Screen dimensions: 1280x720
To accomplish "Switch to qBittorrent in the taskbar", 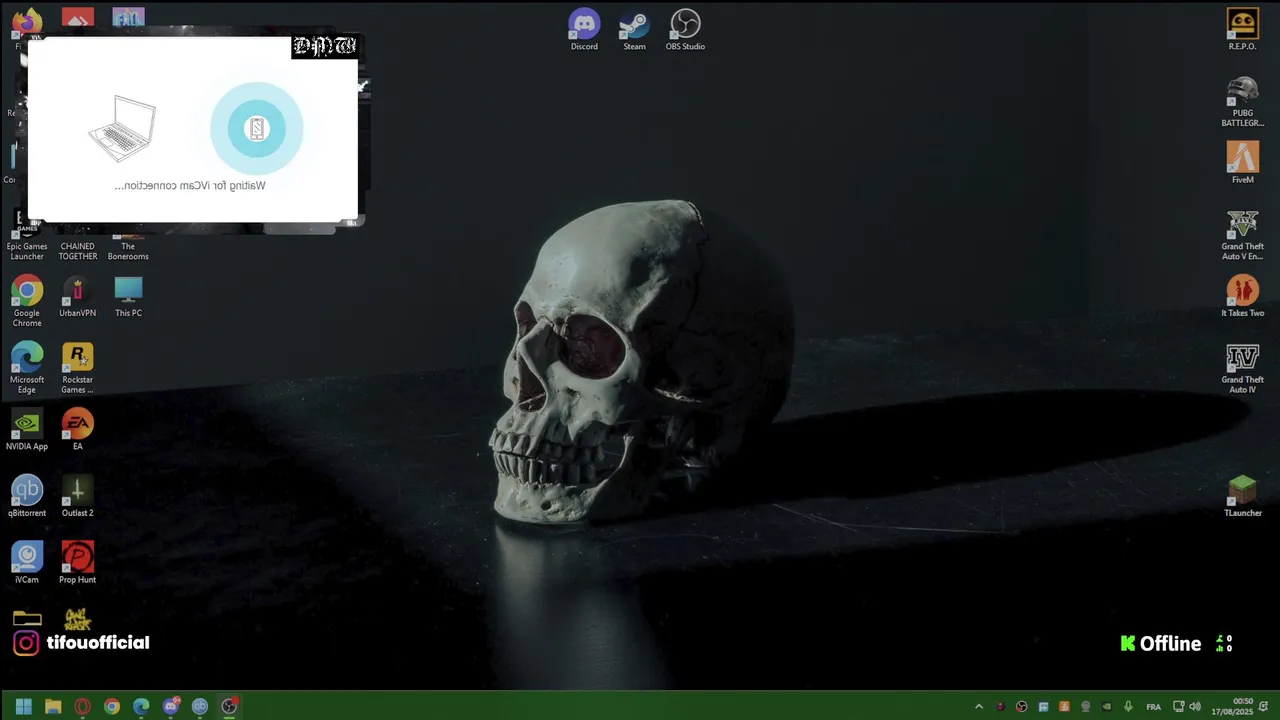I will click(x=200, y=706).
